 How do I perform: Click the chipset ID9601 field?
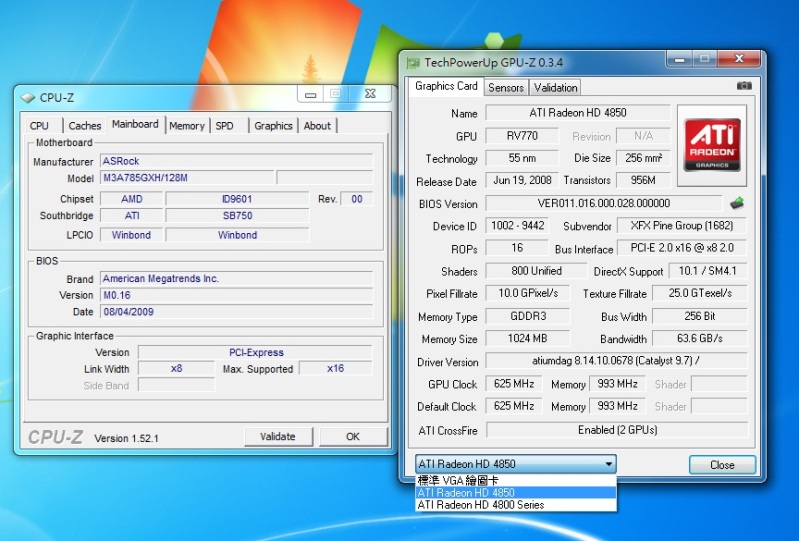tap(237, 199)
